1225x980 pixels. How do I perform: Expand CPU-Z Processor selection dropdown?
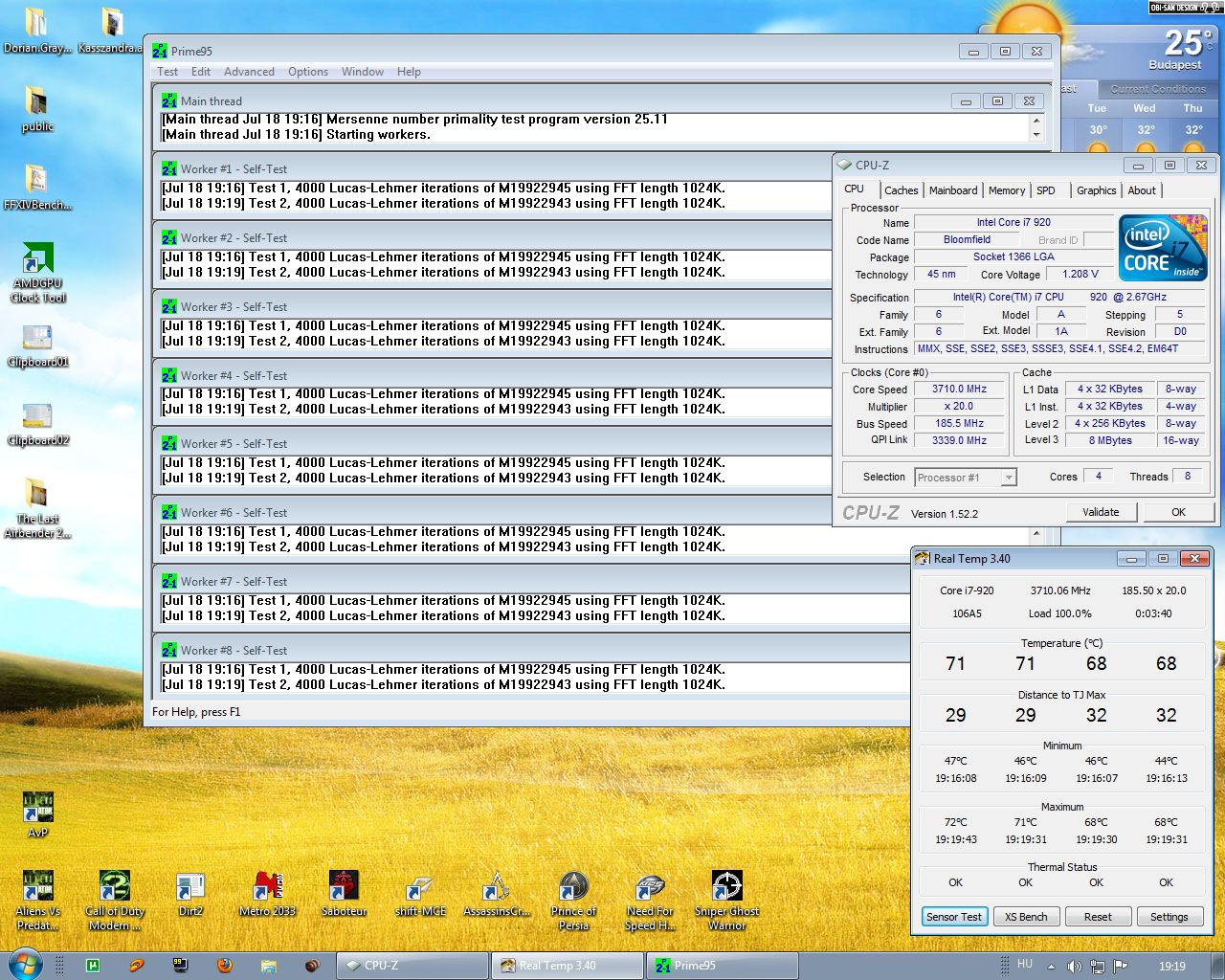1008,478
